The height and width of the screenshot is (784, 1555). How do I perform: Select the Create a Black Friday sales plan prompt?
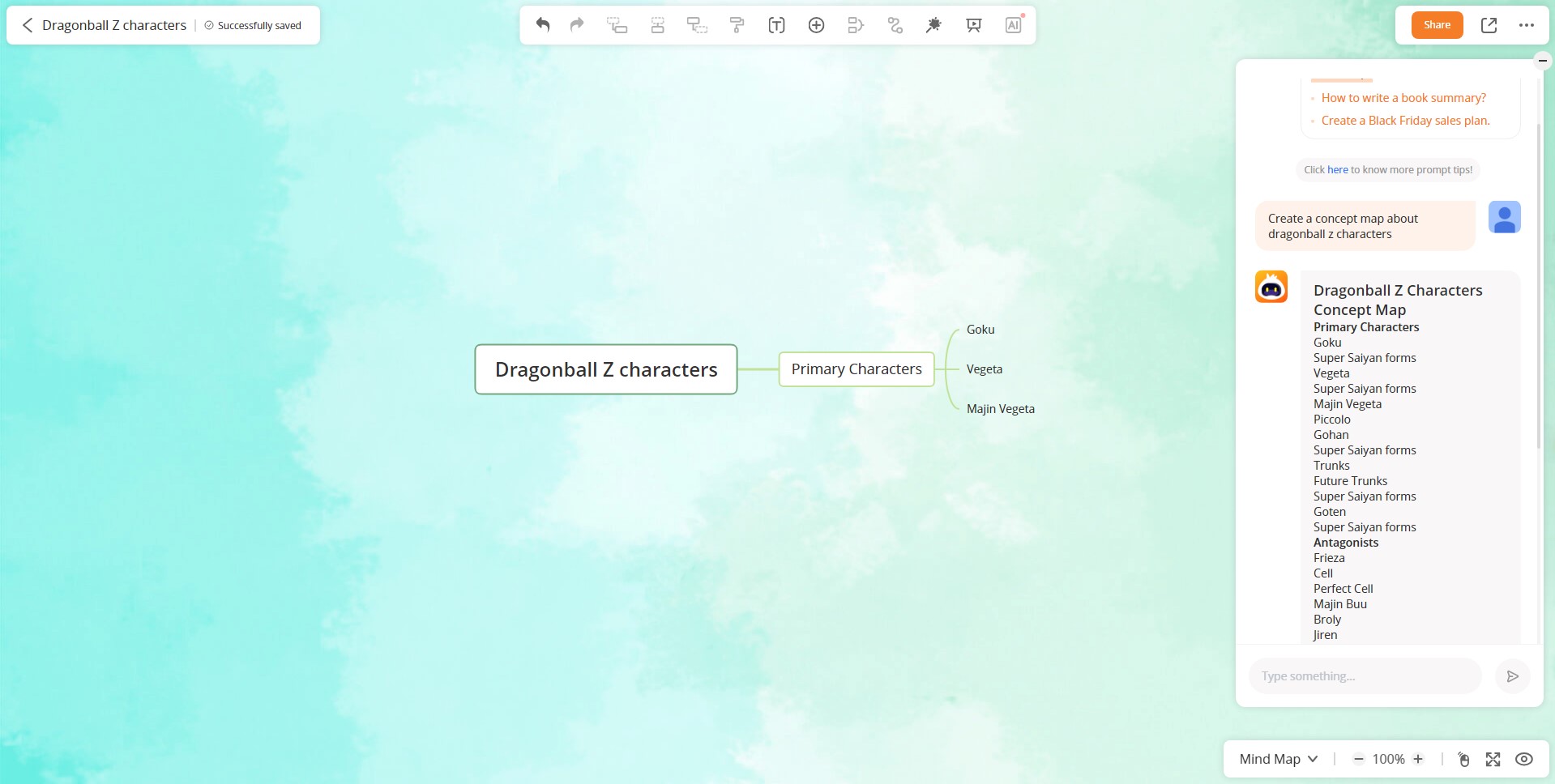pyautogui.click(x=1405, y=121)
